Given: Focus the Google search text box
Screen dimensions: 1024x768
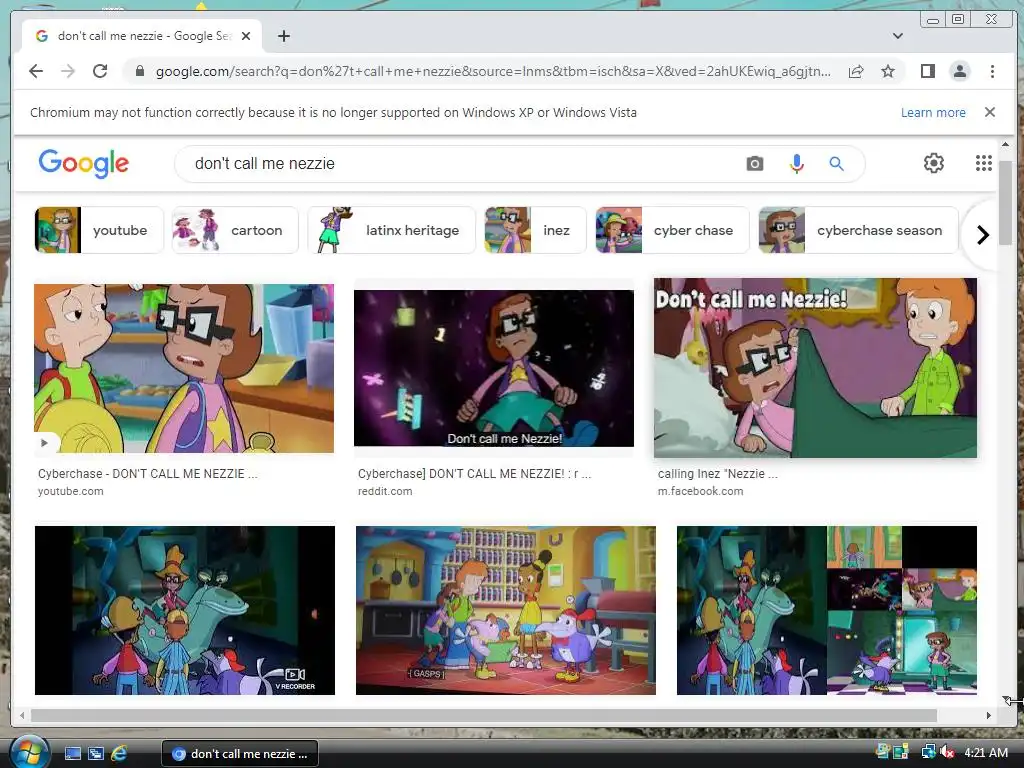Looking at the screenshot, I should tap(457, 163).
